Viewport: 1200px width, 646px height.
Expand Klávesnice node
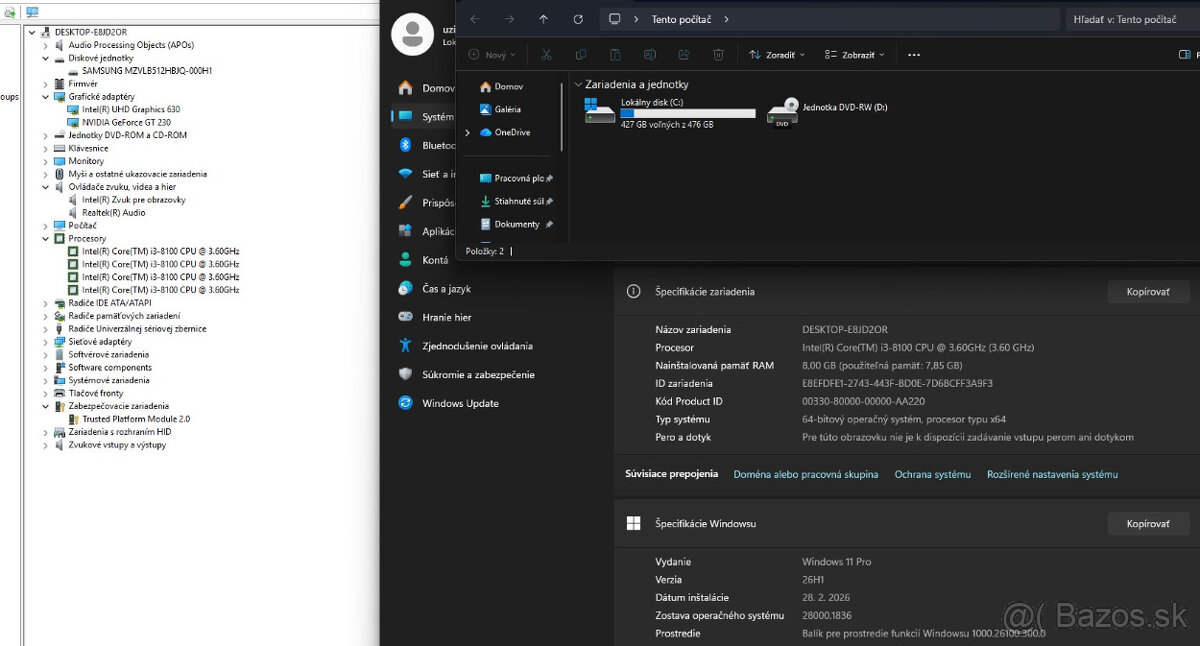(45, 148)
